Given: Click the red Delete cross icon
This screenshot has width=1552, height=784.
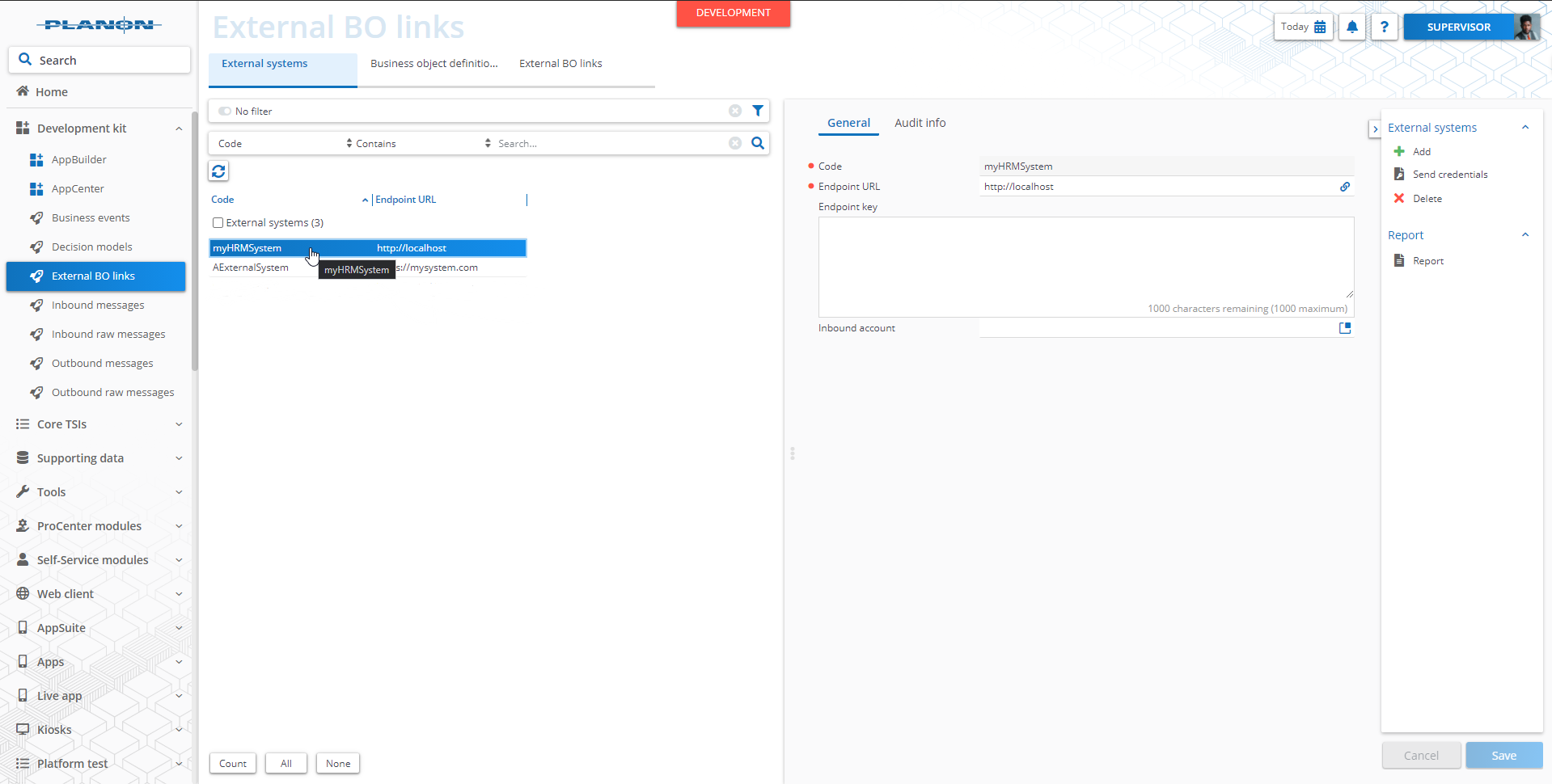Looking at the screenshot, I should (1399, 199).
